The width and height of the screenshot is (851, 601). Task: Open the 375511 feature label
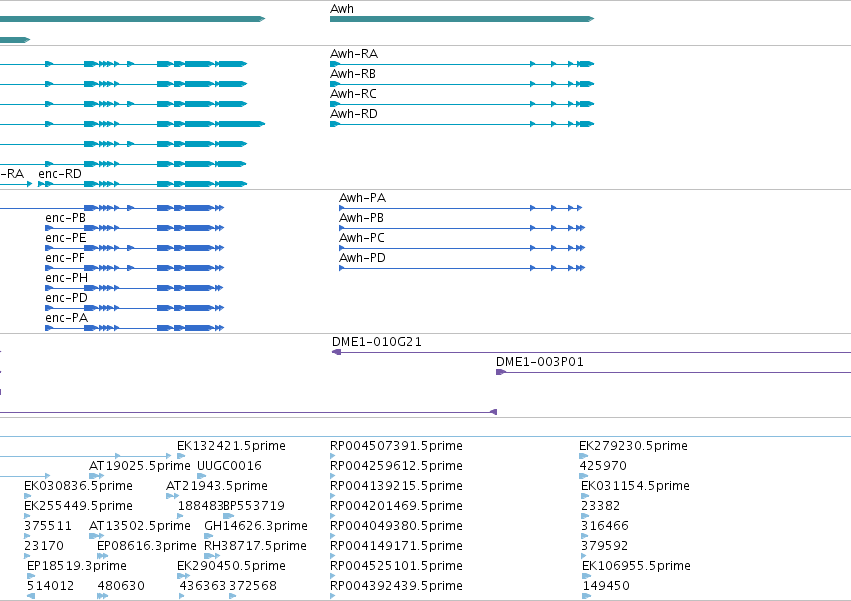coord(48,526)
